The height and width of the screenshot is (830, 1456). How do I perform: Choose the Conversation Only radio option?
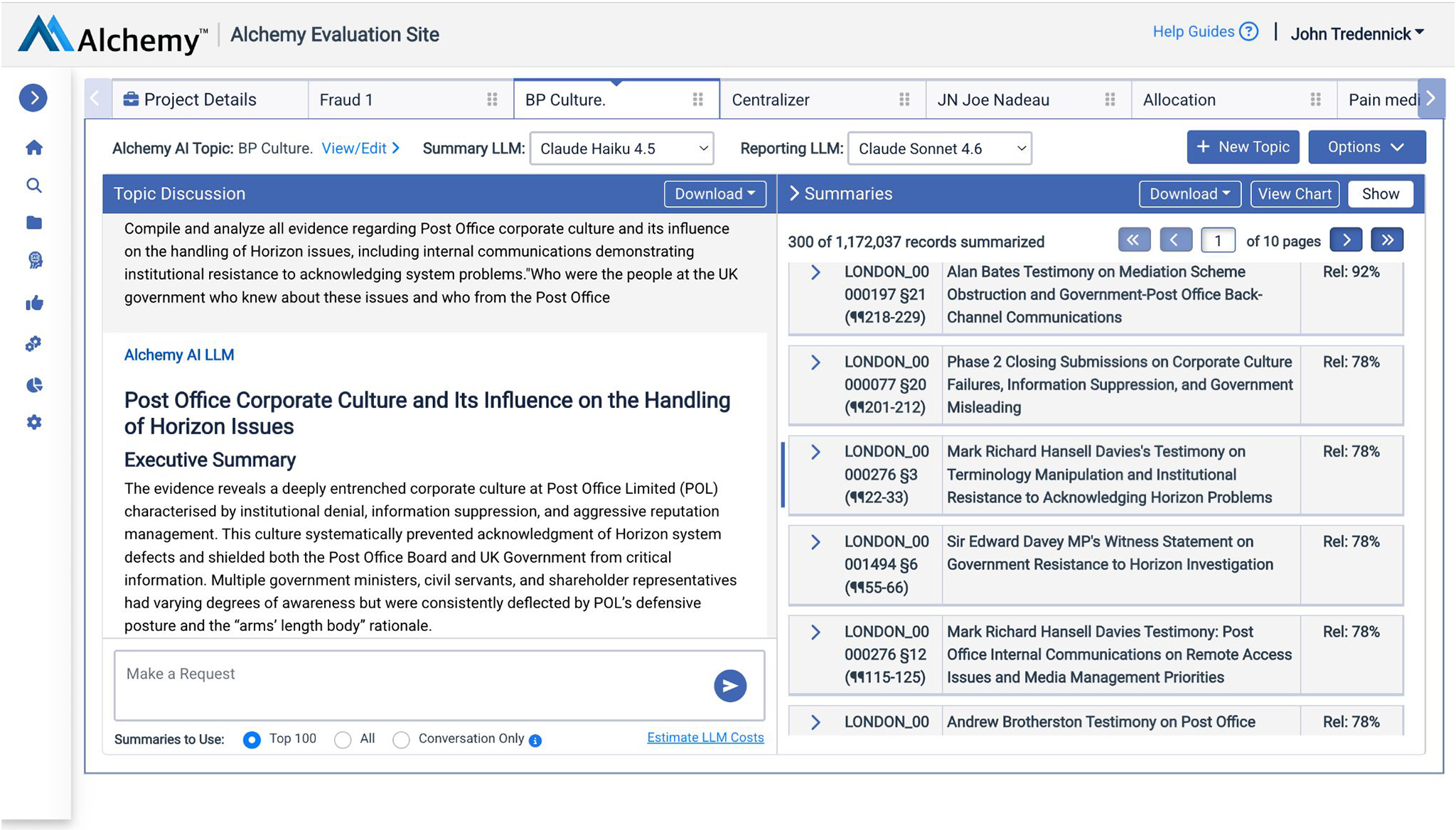tap(401, 740)
